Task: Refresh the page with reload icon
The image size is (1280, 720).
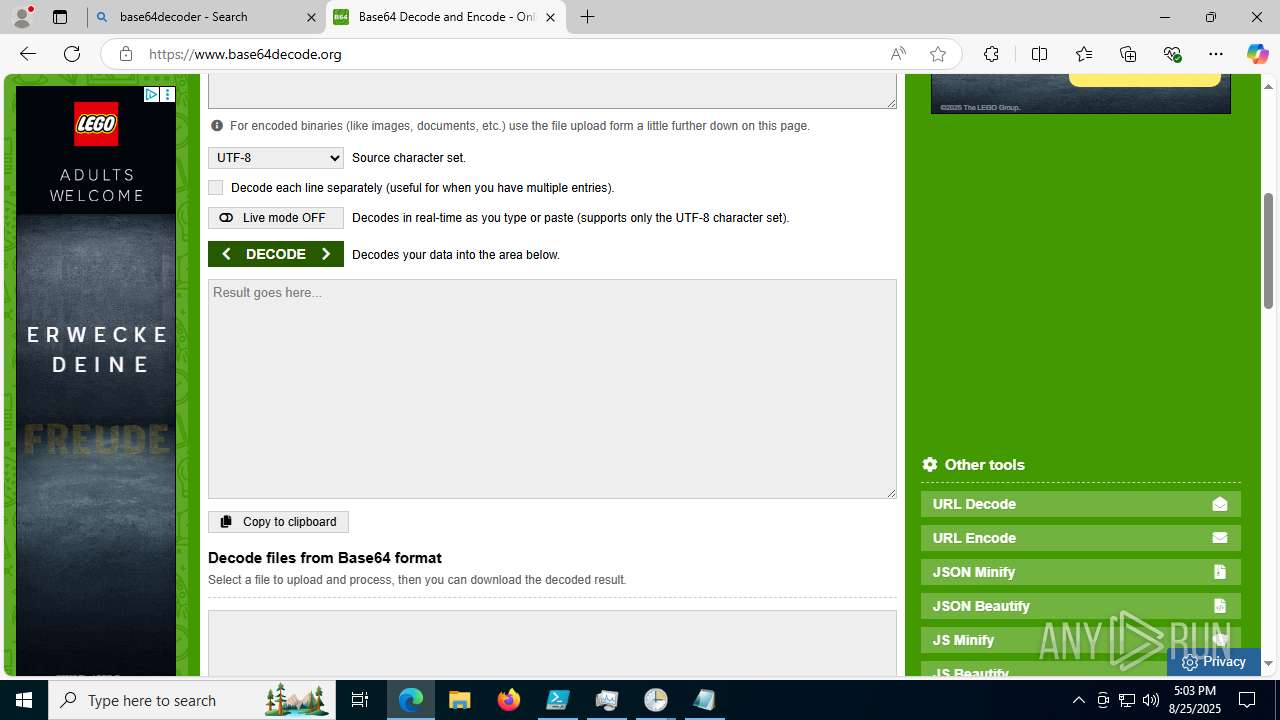Action: click(72, 54)
